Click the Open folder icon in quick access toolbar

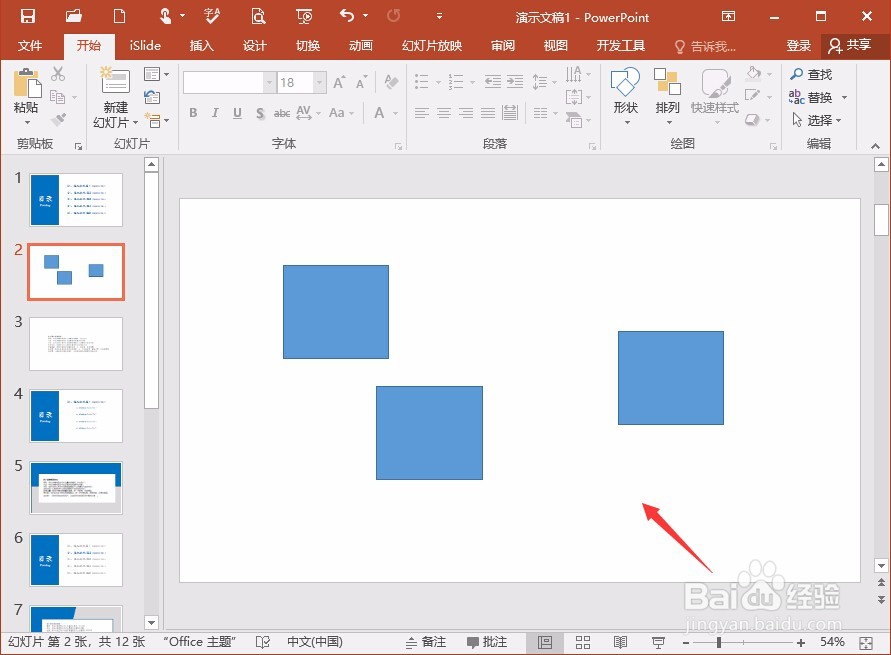pyautogui.click(x=73, y=16)
